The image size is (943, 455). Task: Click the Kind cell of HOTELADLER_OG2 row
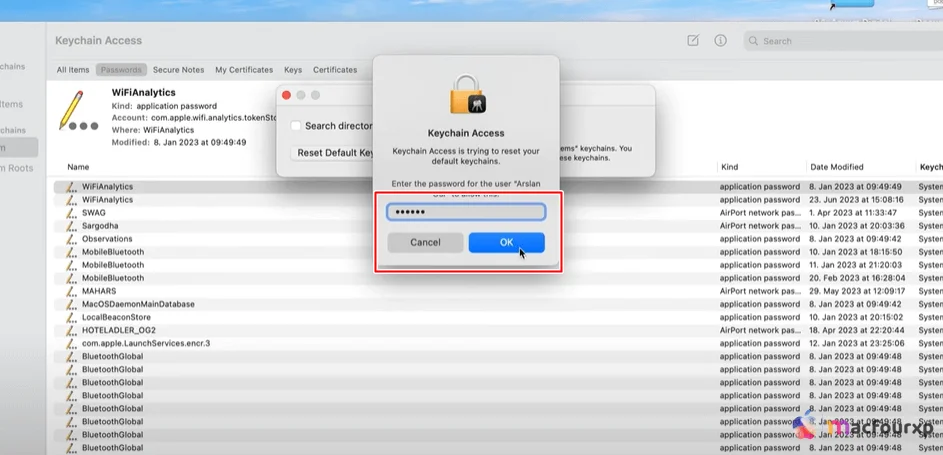760,331
